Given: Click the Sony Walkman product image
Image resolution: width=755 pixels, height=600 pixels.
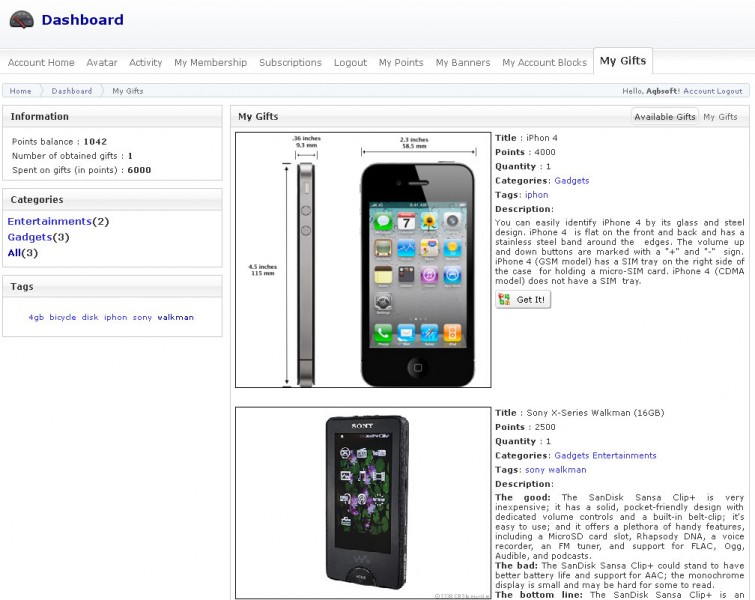Looking at the screenshot, I should (x=363, y=503).
